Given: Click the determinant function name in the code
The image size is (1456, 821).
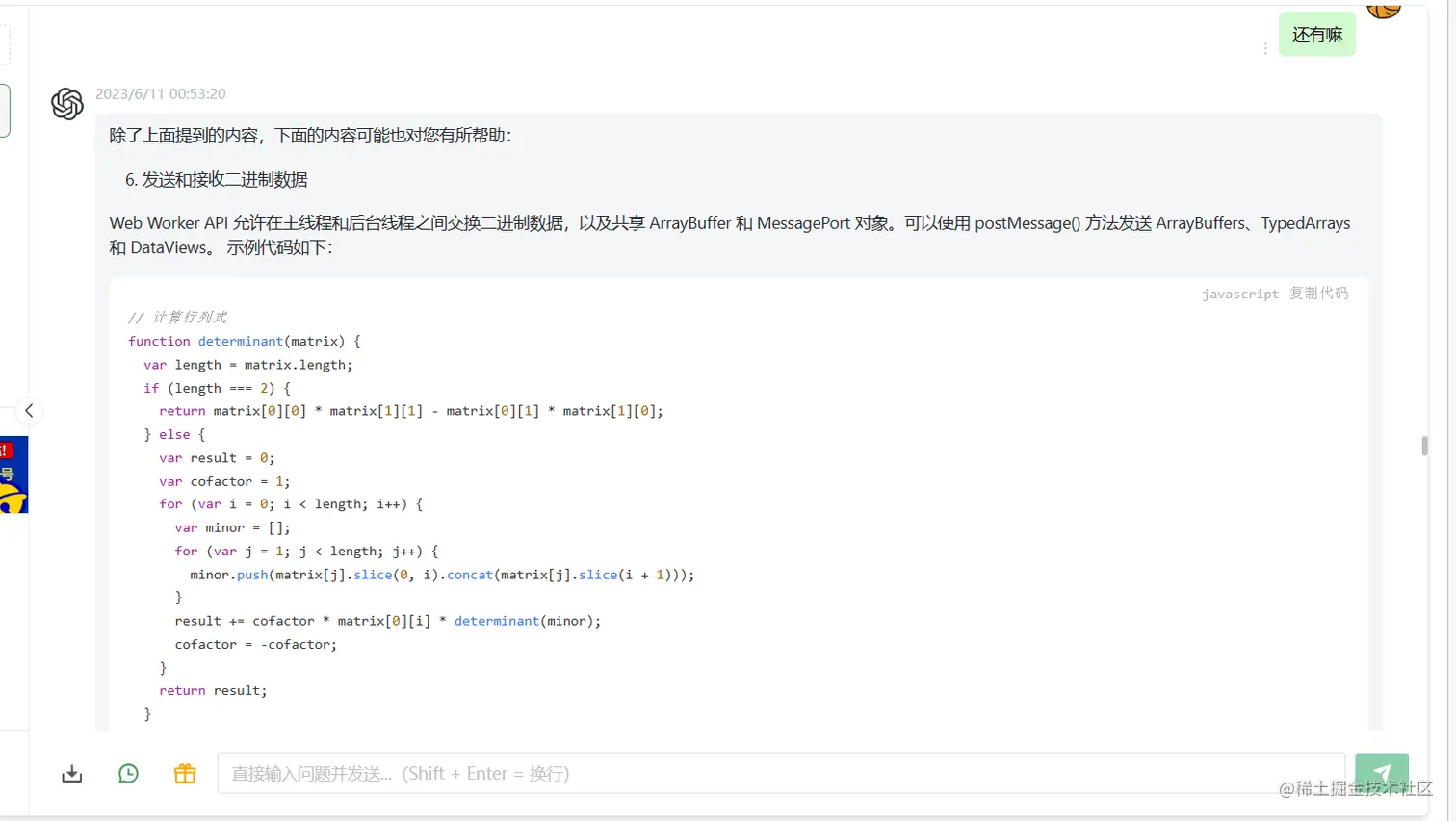Looking at the screenshot, I should [239, 341].
